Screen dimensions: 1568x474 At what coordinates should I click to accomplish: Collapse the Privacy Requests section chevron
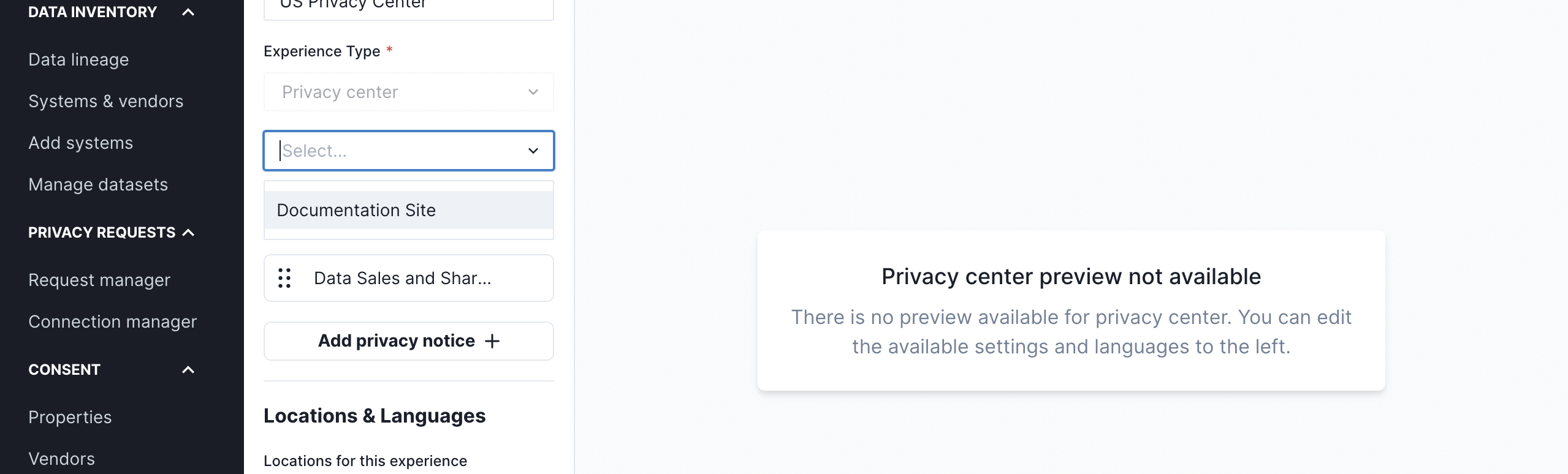188,233
